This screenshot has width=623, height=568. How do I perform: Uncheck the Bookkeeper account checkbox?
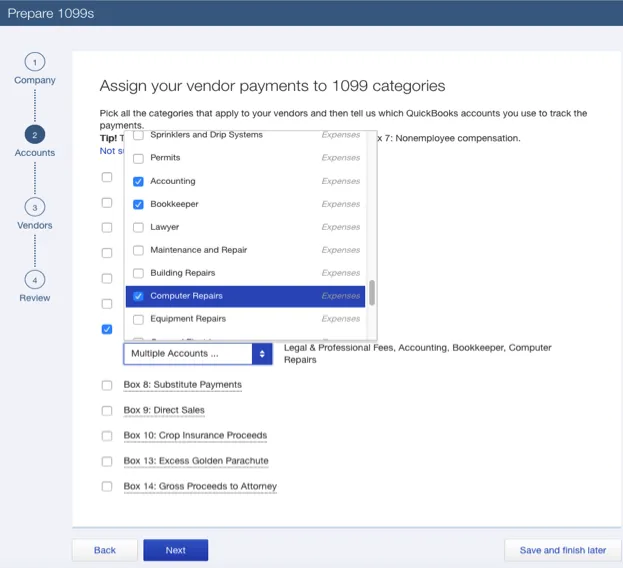[138, 205]
